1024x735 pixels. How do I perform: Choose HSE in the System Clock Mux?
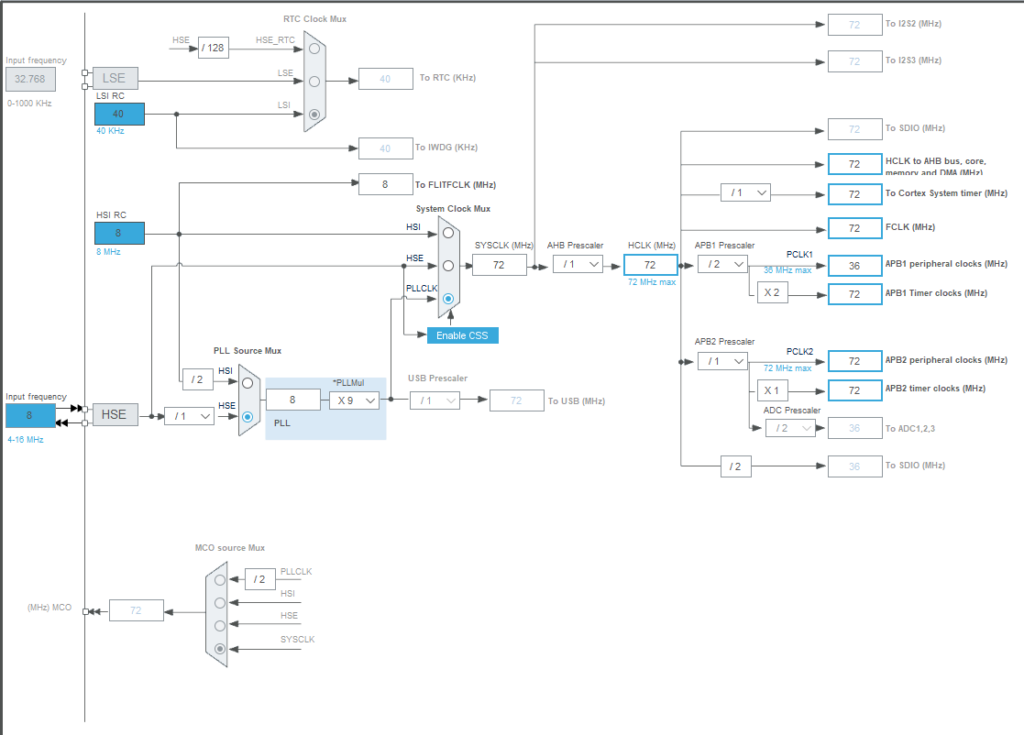(448, 266)
